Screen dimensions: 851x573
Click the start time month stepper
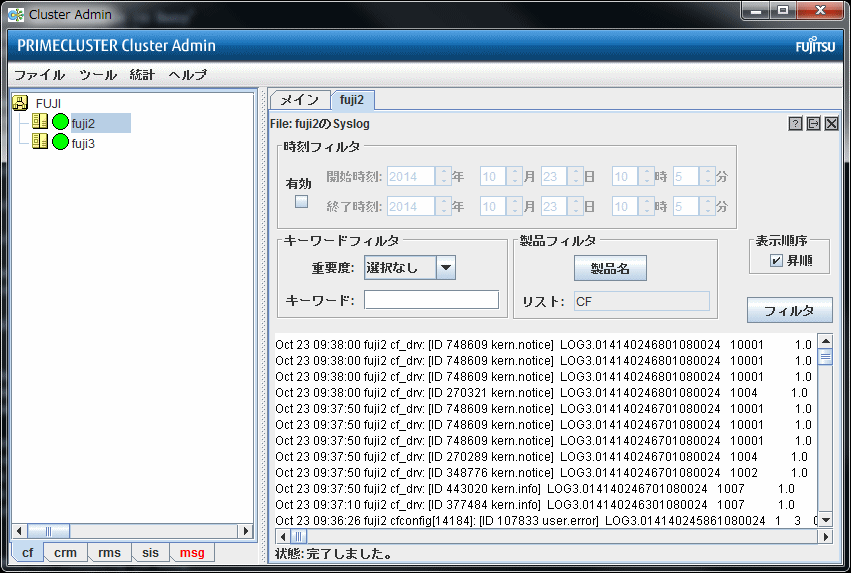[515, 176]
